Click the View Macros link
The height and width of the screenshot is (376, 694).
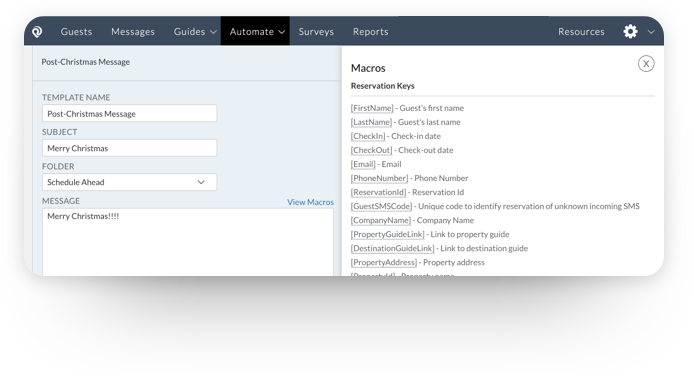(310, 202)
